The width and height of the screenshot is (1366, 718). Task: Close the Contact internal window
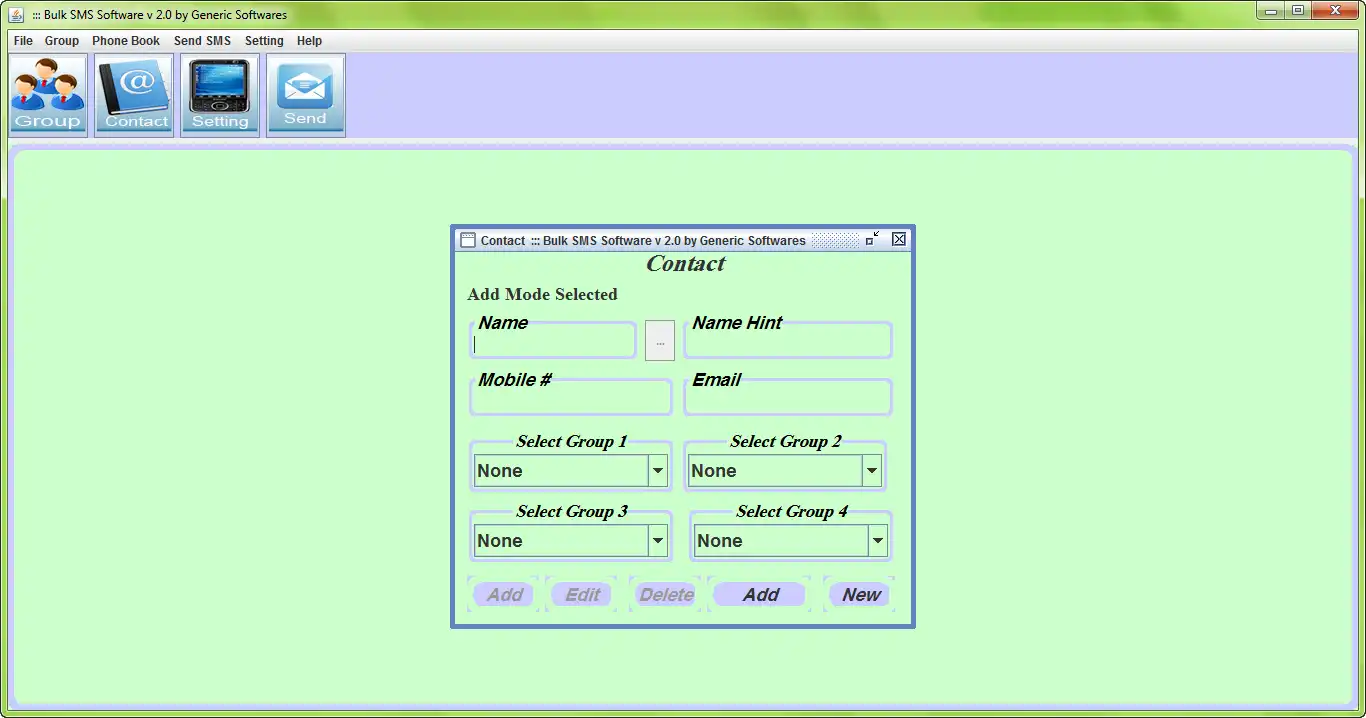click(899, 239)
